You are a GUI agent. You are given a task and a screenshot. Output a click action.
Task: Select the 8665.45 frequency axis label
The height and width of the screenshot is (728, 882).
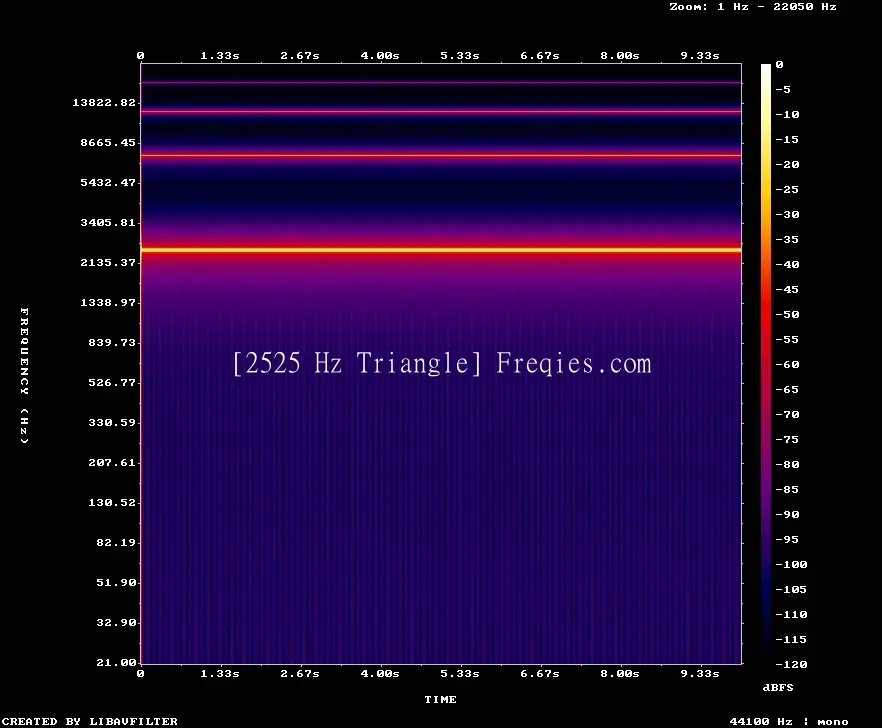108,142
